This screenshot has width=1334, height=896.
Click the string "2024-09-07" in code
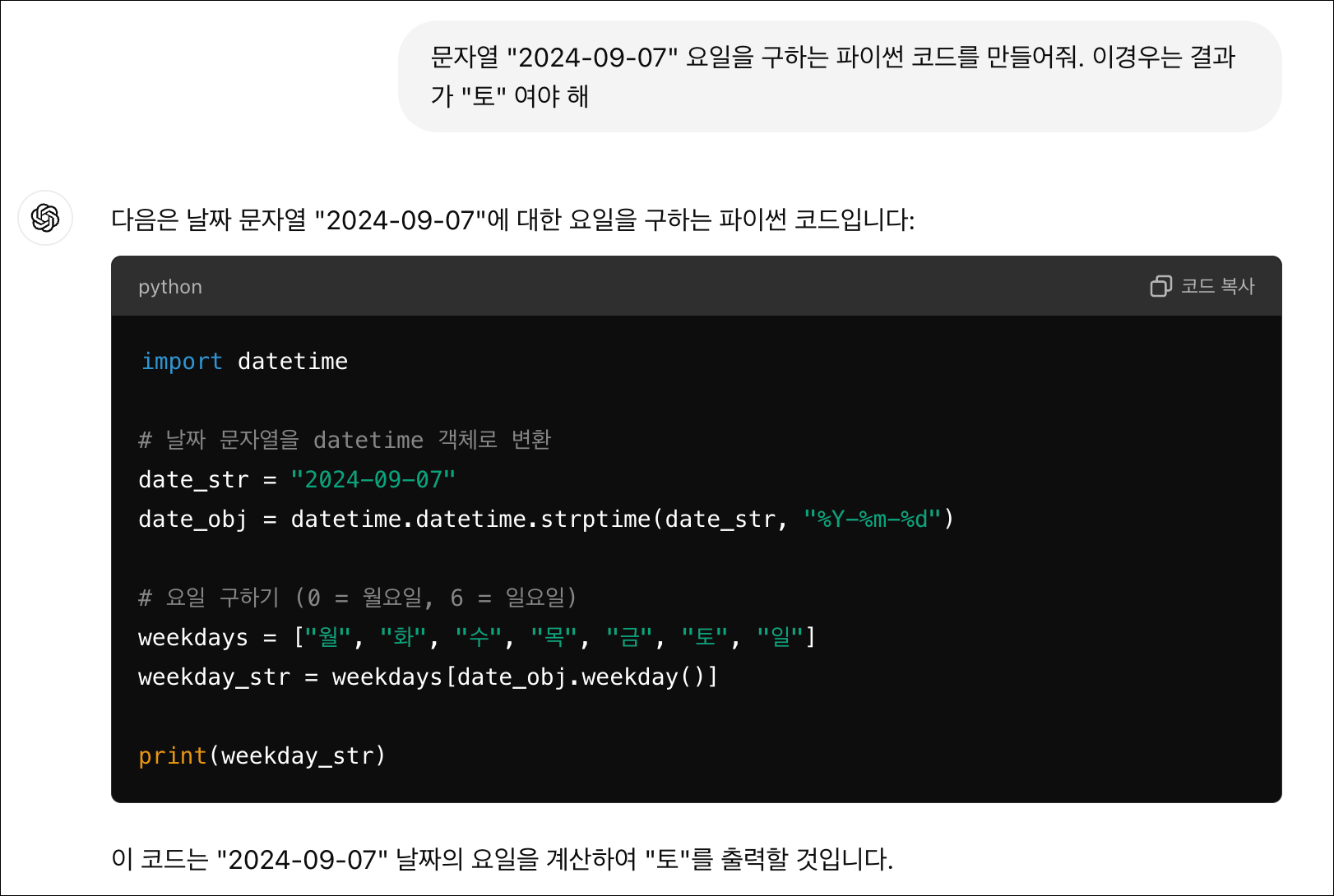tap(373, 479)
